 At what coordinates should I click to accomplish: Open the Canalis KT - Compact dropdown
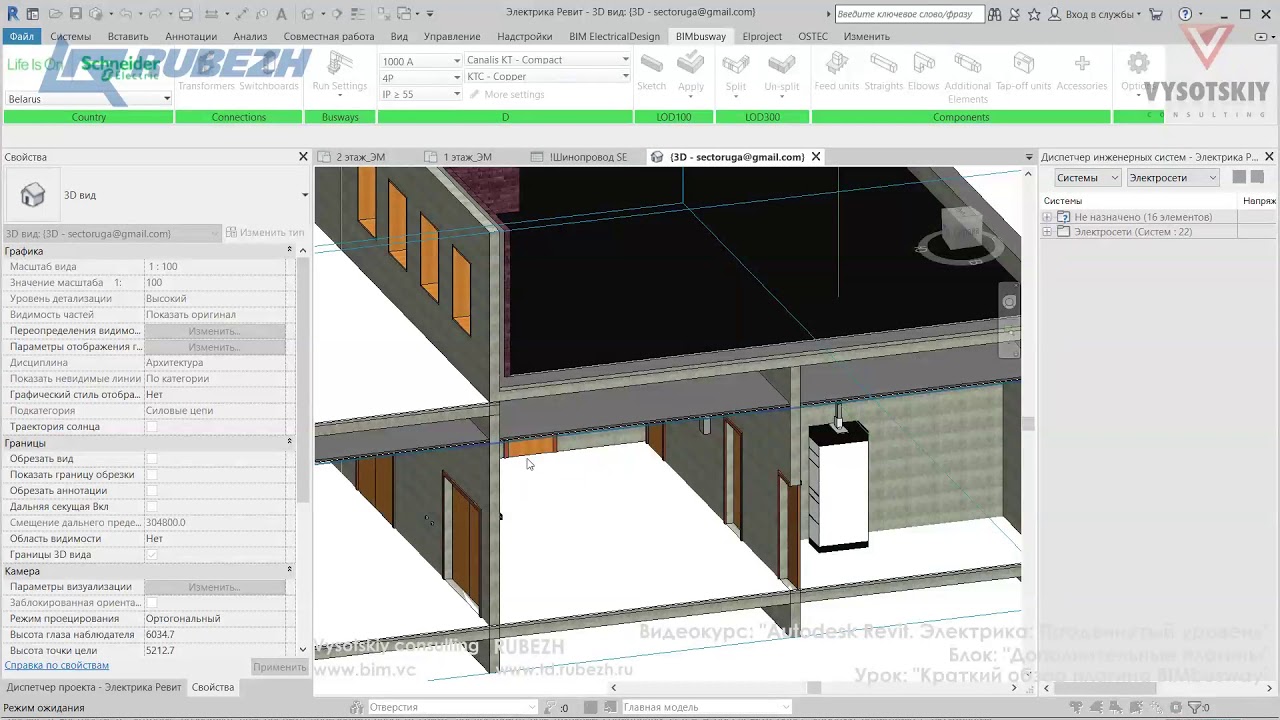click(547, 60)
